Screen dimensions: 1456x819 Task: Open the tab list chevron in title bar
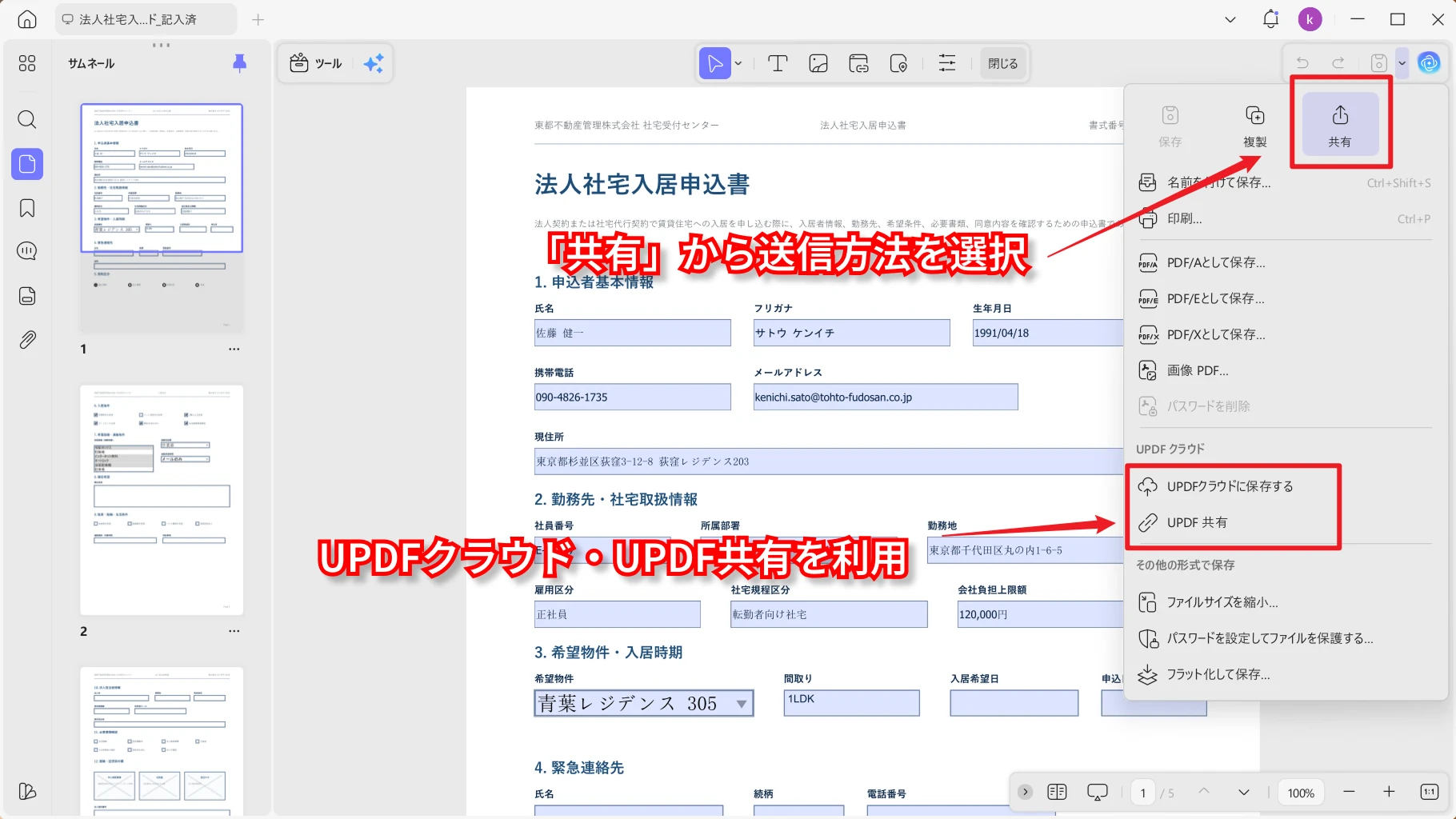[1230, 19]
